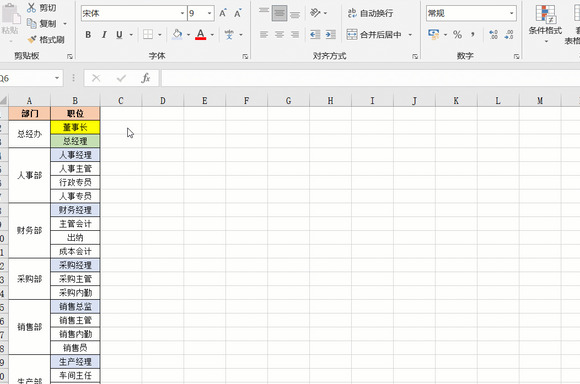
Task: Click the phonetic guide (文) icon
Action: [x=229, y=35]
